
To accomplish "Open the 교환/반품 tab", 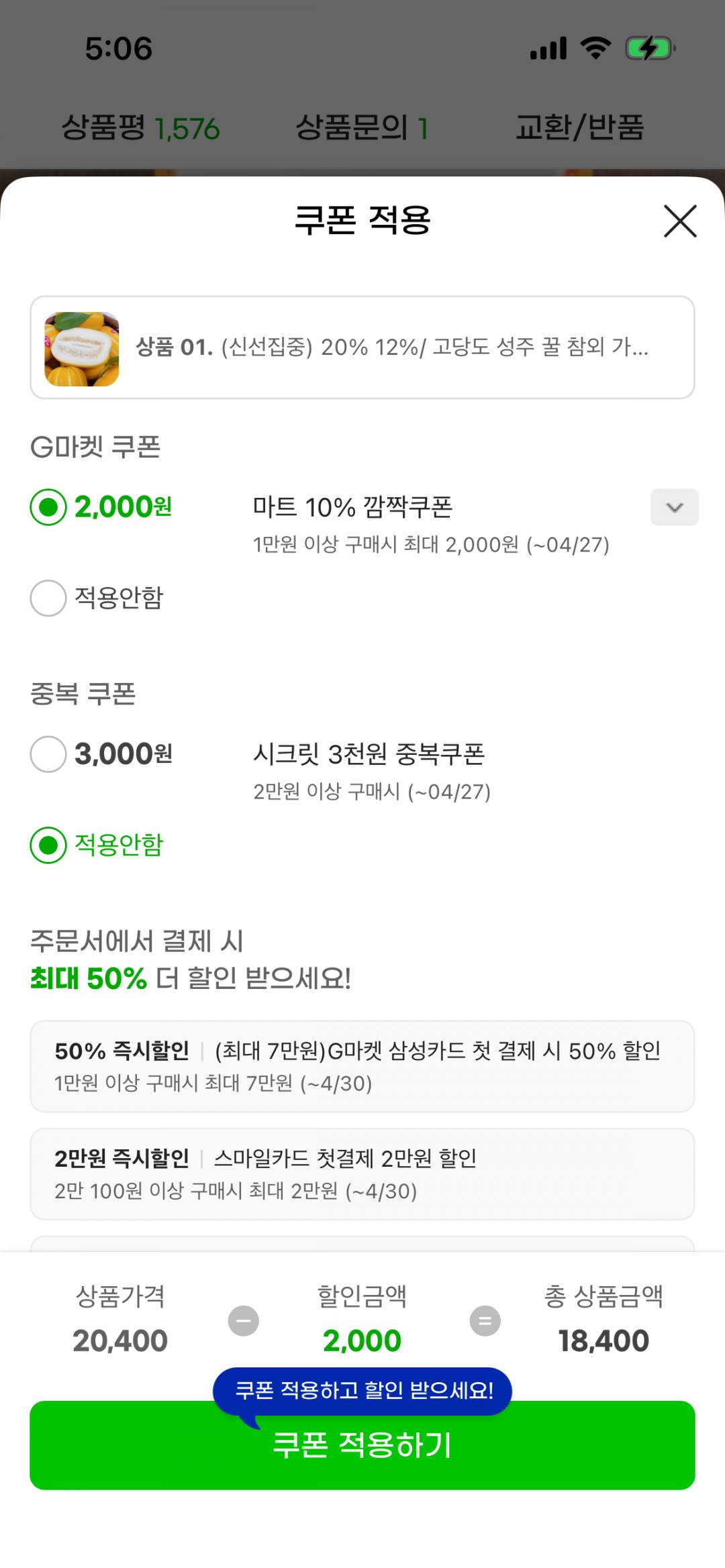I will pos(579,127).
